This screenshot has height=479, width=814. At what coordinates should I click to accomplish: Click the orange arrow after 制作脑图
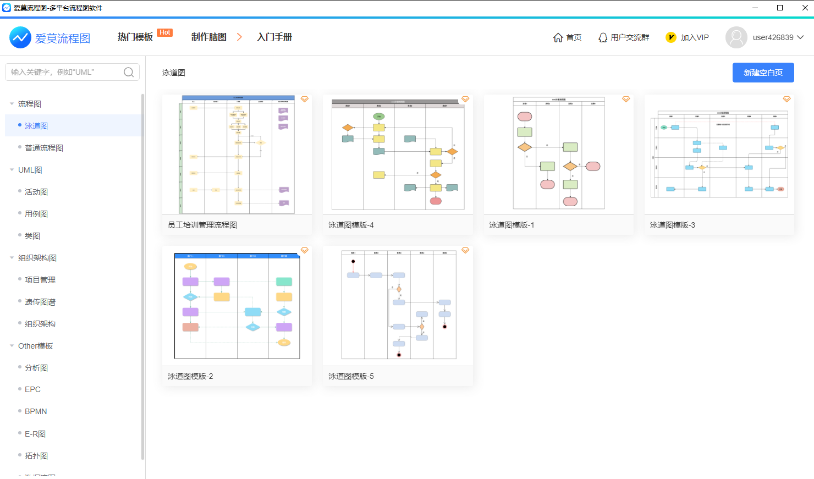239,37
